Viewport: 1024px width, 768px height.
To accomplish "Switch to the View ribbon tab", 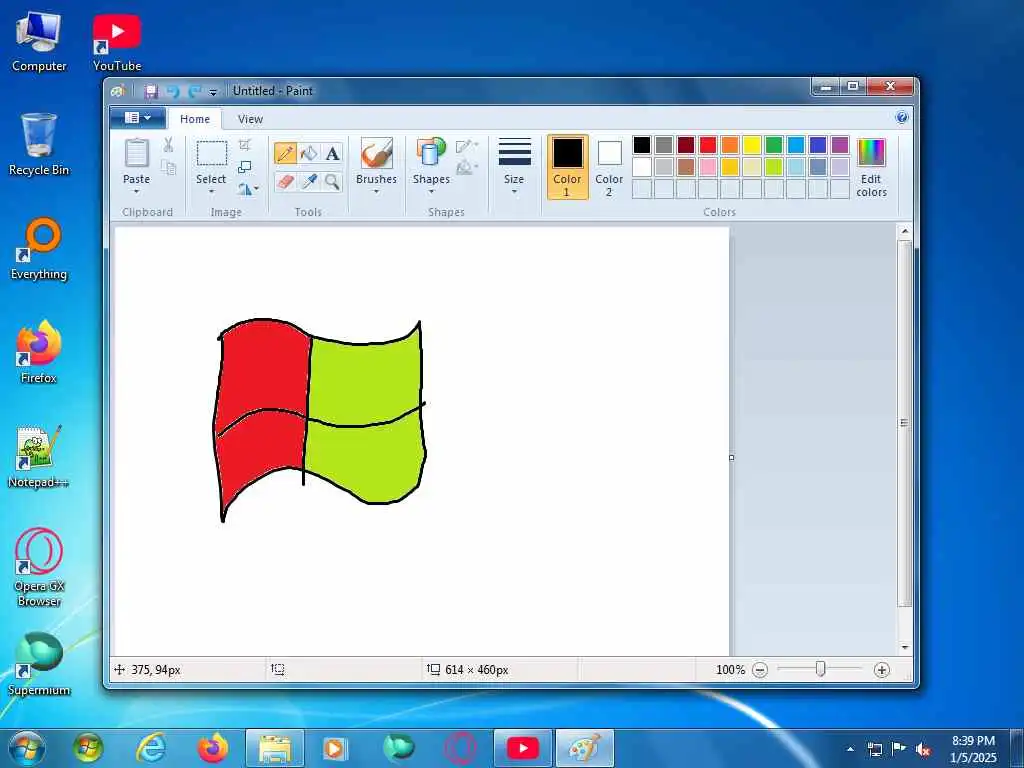I will (x=250, y=119).
